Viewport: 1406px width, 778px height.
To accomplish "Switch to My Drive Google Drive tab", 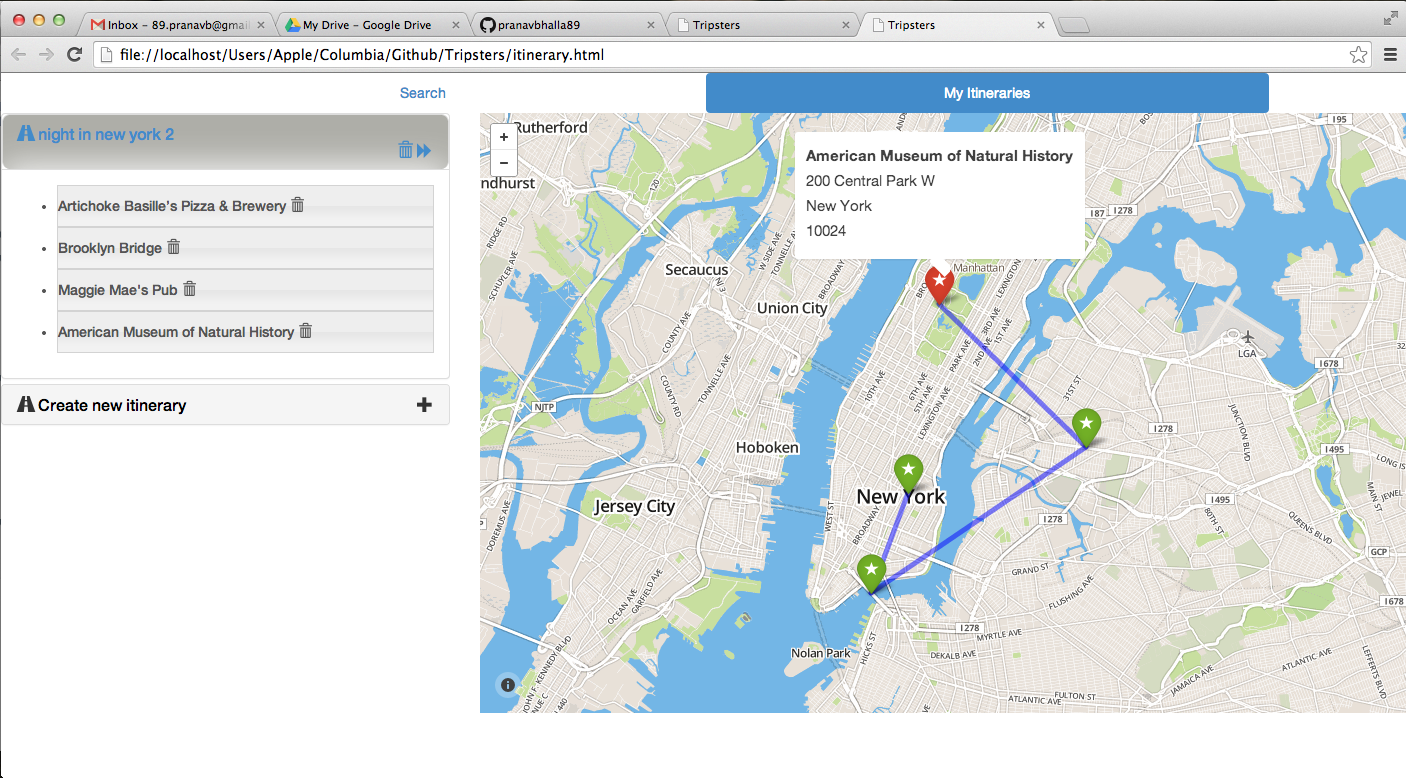I will (x=368, y=25).
